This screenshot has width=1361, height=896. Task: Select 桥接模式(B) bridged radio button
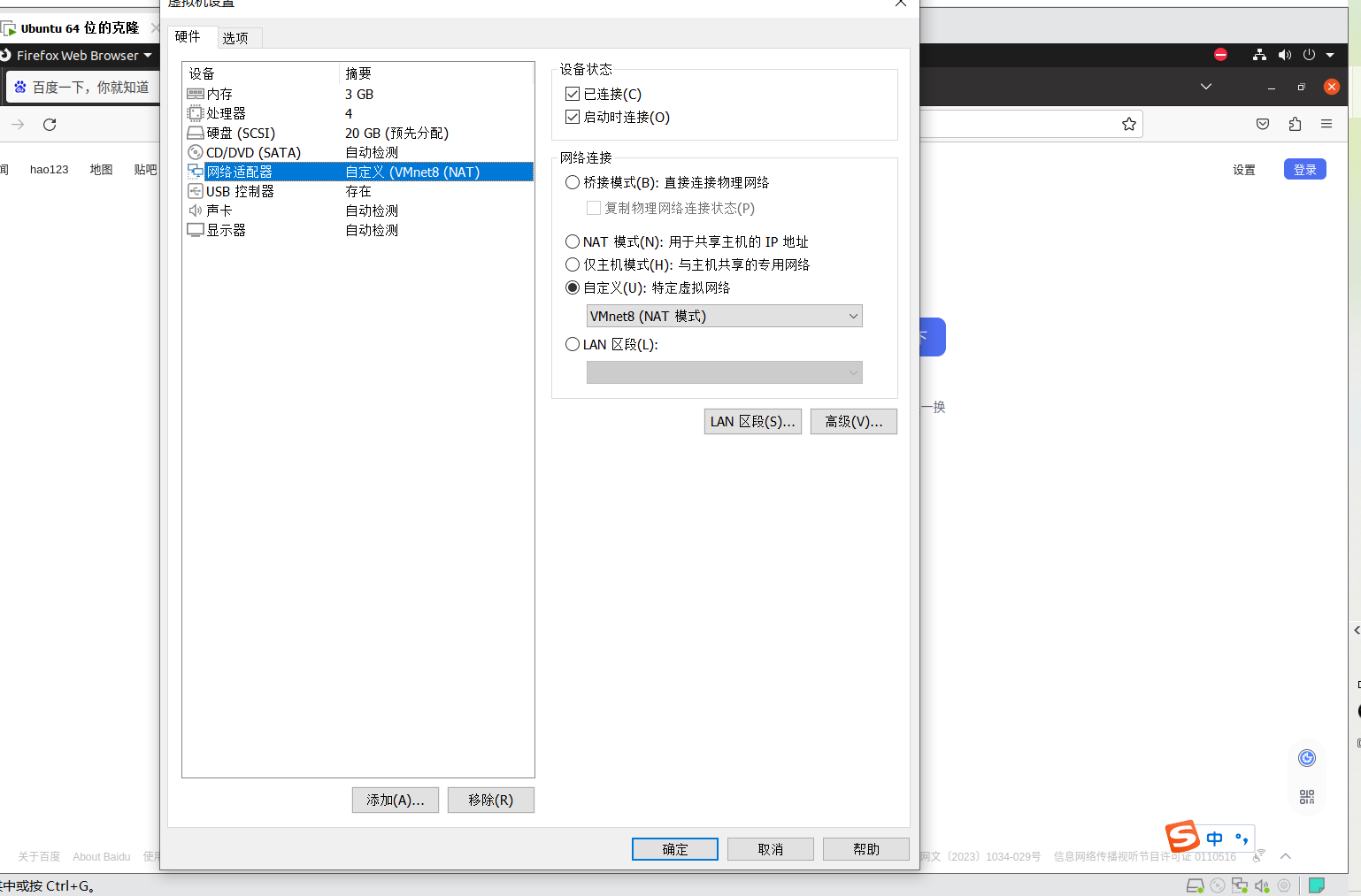[x=573, y=182]
